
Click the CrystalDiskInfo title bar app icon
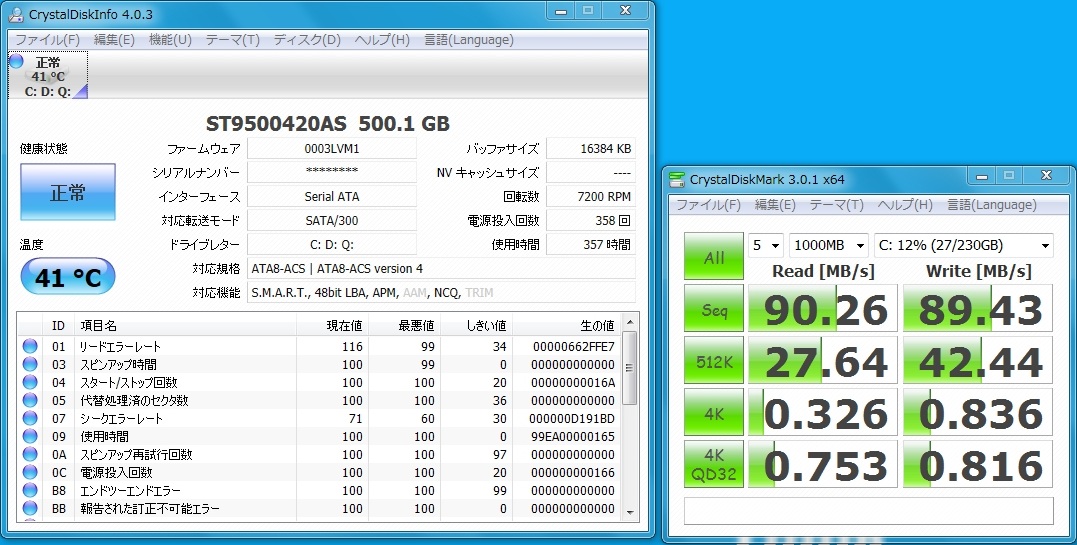point(15,14)
